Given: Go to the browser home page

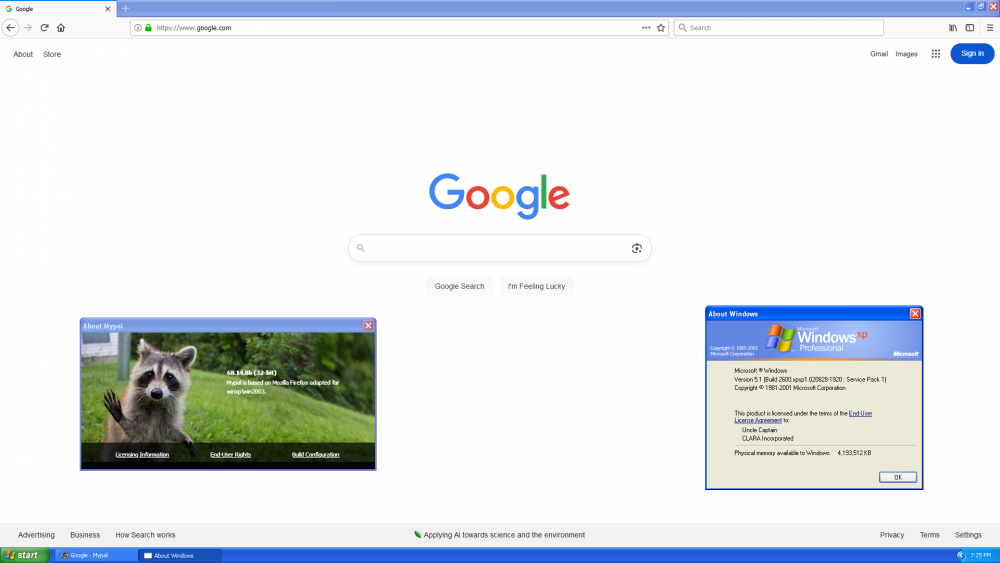Looking at the screenshot, I should click(61, 28).
